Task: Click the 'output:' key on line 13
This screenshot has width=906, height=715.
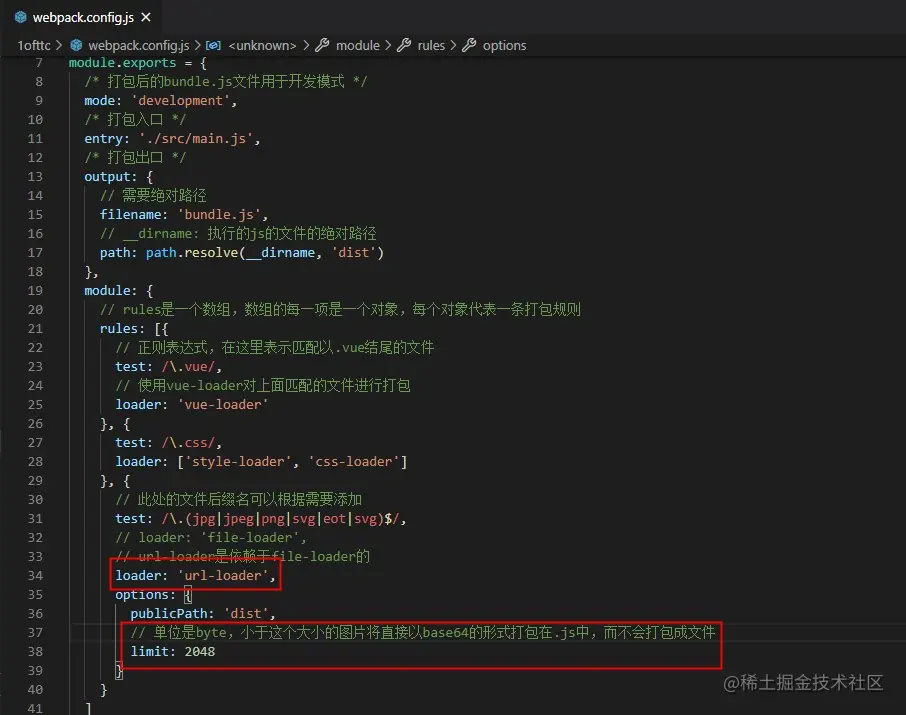Action: [x=111, y=176]
